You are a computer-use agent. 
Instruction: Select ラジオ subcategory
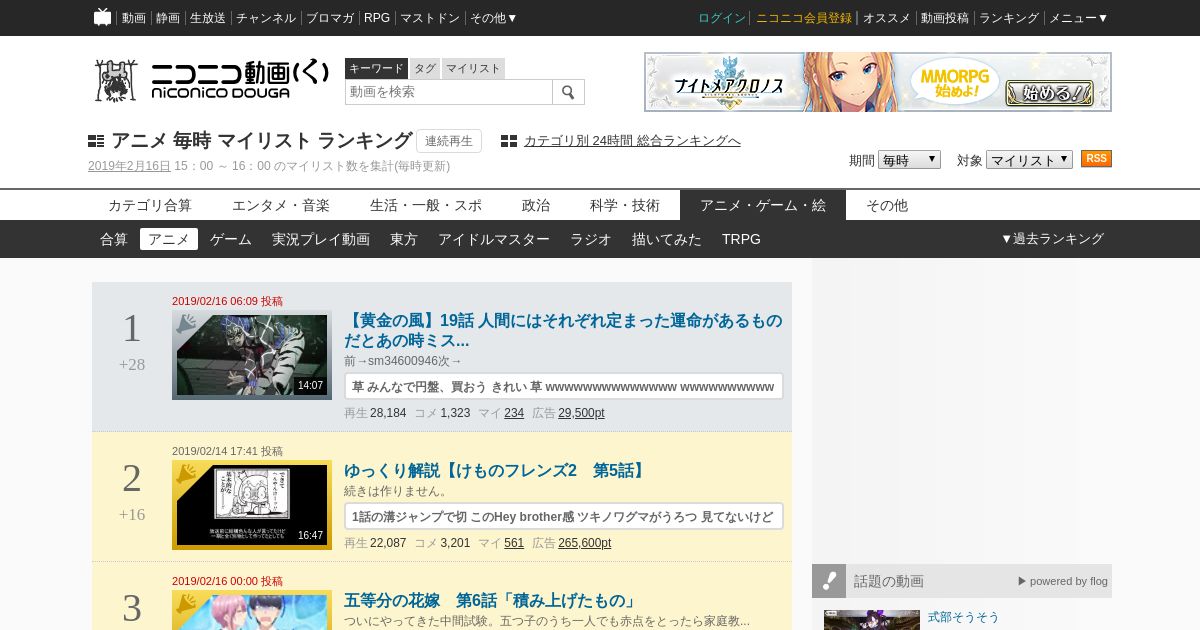tap(591, 239)
